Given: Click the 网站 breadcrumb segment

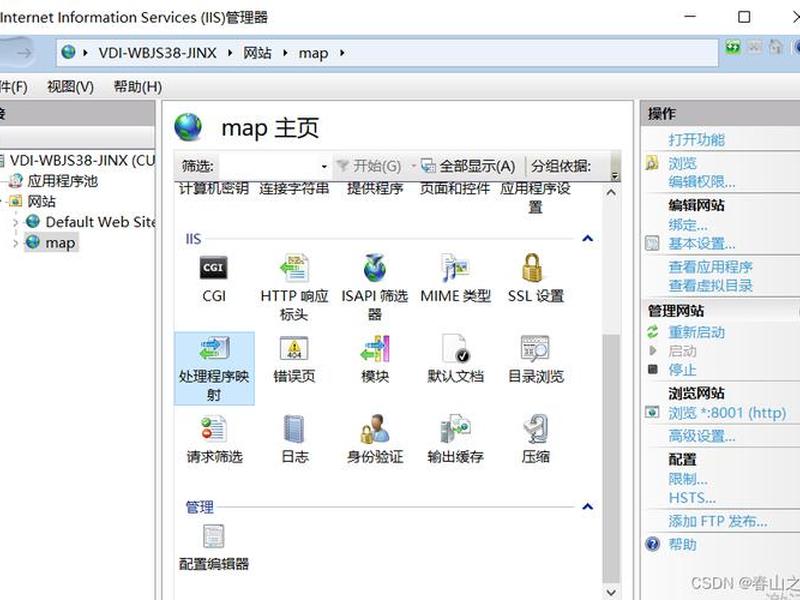Looking at the screenshot, I should point(257,53).
